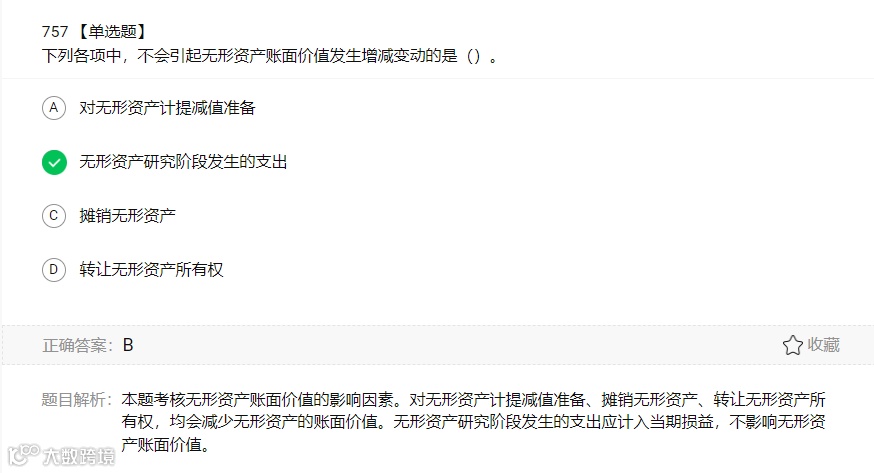Image resolution: width=874 pixels, height=473 pixels.
Task: Select option C radio circle
Action: click(x=54, y=216)
